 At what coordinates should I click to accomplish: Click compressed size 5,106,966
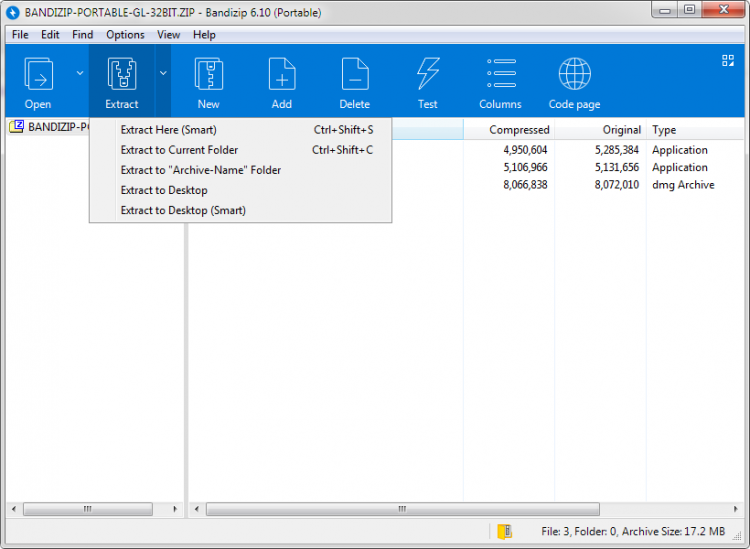(x=525, y=167)
